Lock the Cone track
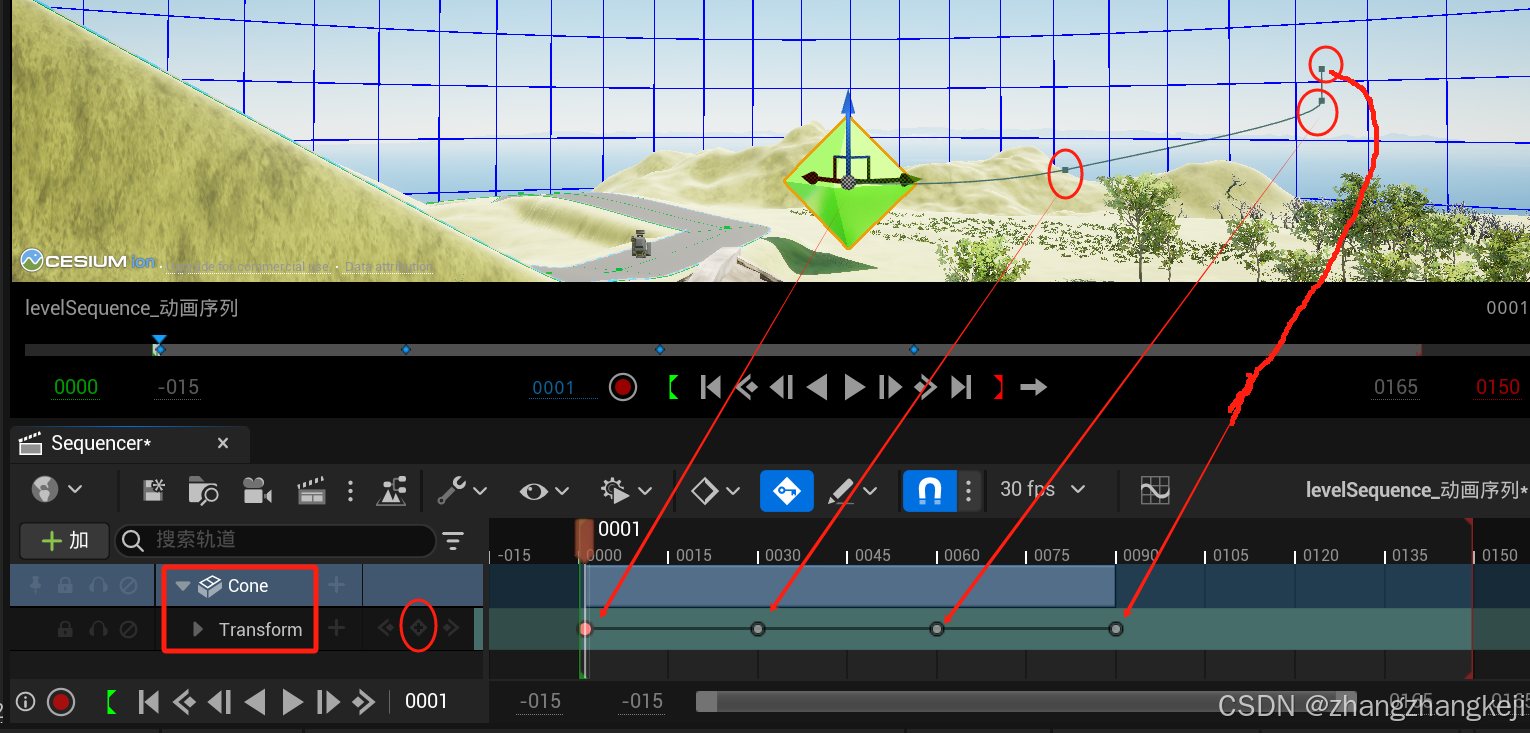 pos(65,586)
